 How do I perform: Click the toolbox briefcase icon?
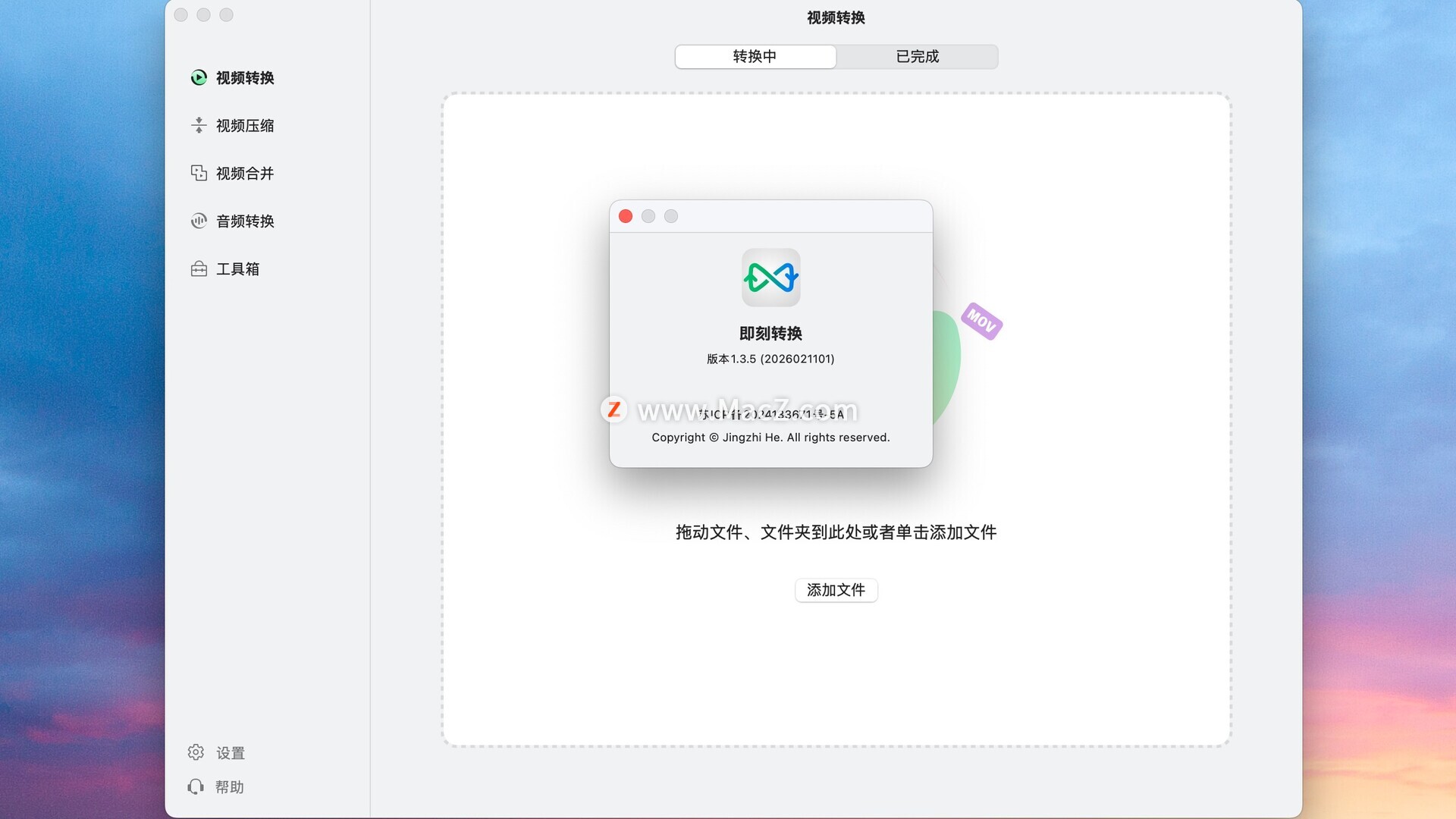(x=199, y=268)
